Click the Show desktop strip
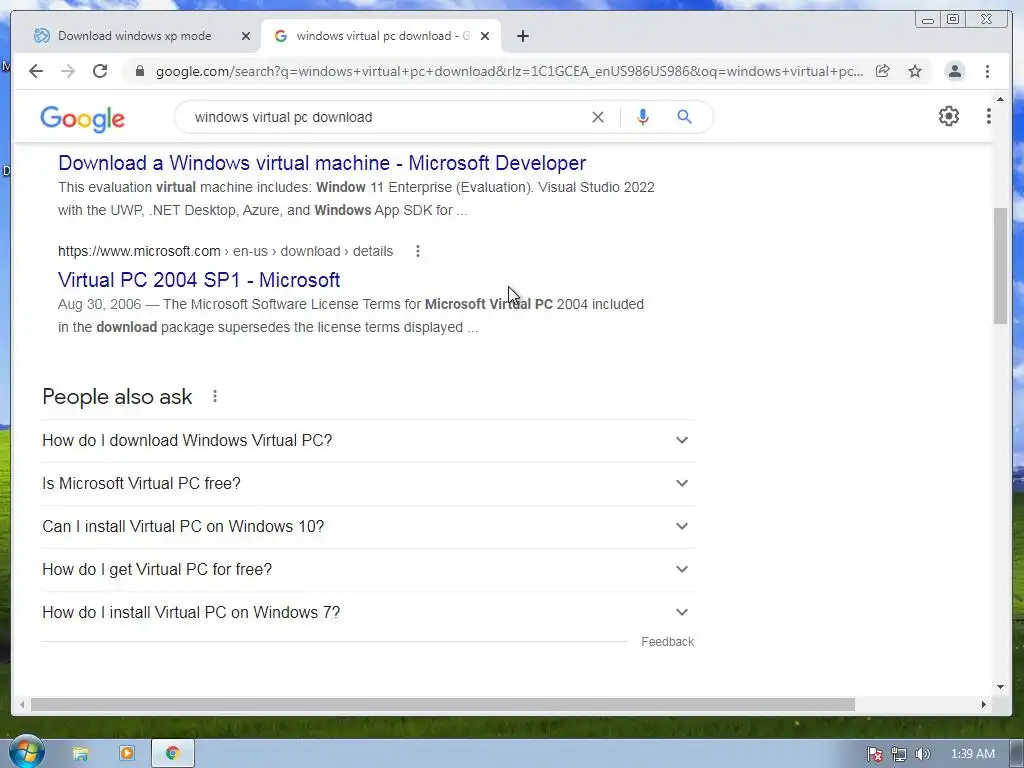The height and width of the screenshot is (768, 1024). click(1017, 754)
